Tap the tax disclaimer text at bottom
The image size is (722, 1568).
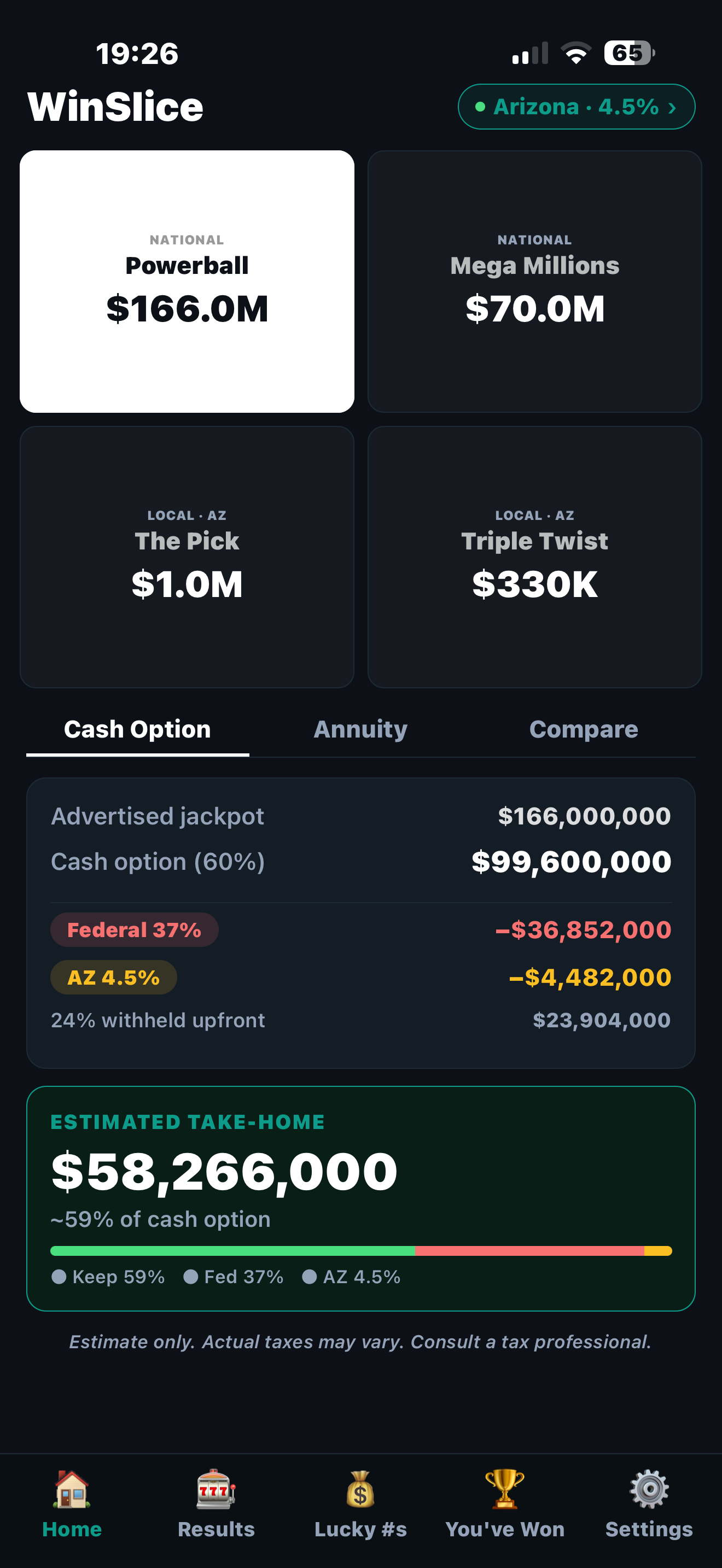click(x=360, y=1342)
